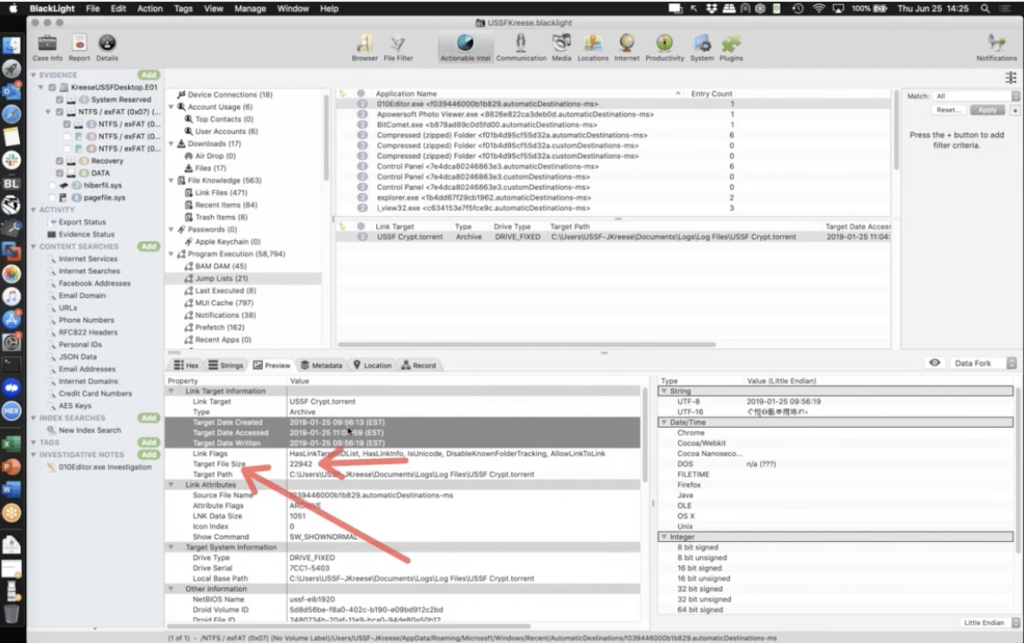Click the horizontal scrollbar under jump list table
The height and width of the screenshot is (643, 1024).
point(526,344)
